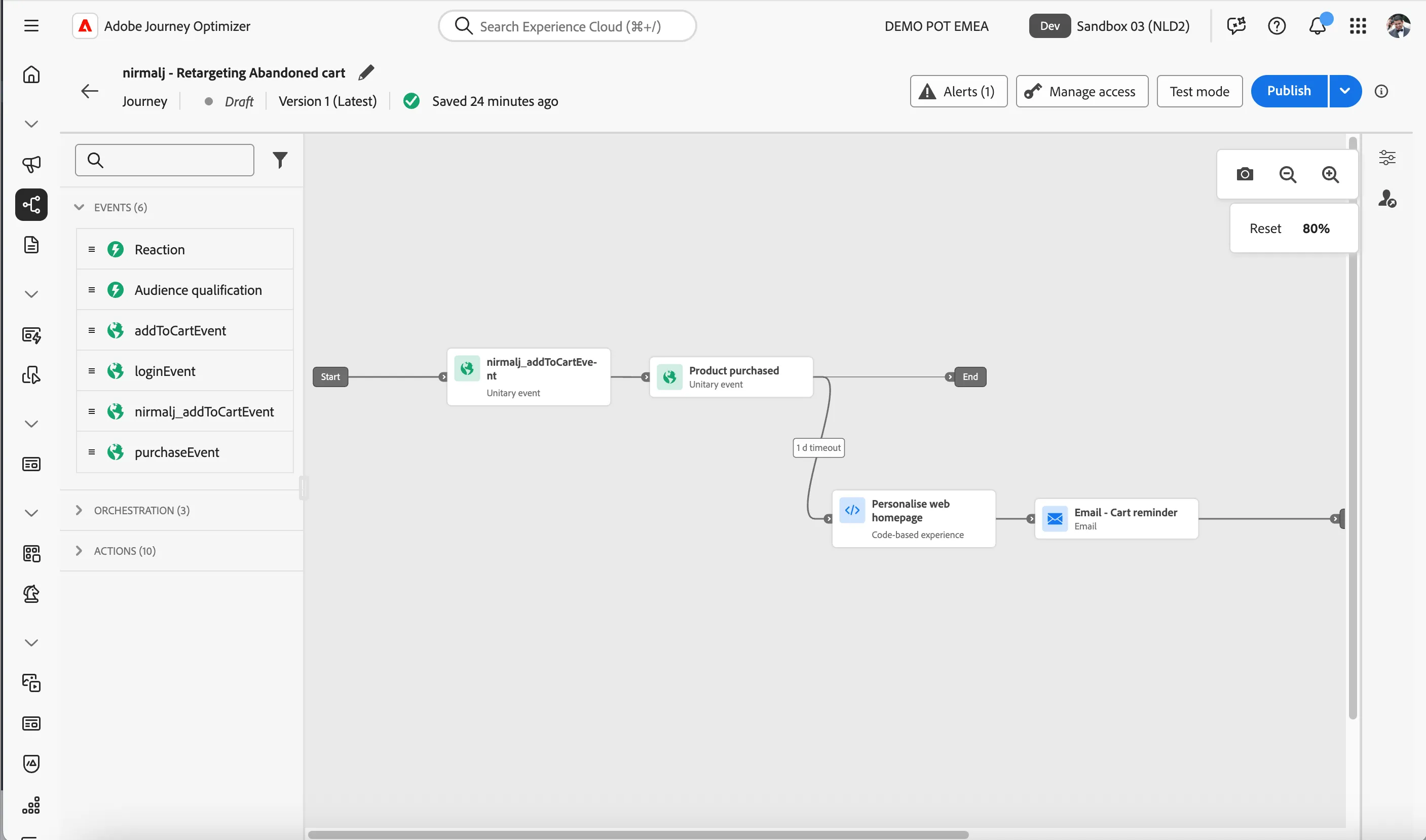Open the Help question mark icon

point(1277,26)
